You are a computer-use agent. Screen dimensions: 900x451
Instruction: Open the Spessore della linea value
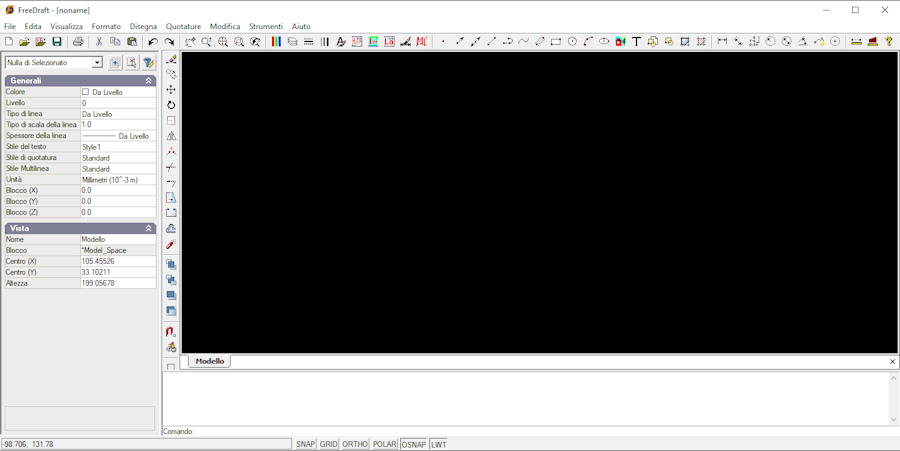118,136
